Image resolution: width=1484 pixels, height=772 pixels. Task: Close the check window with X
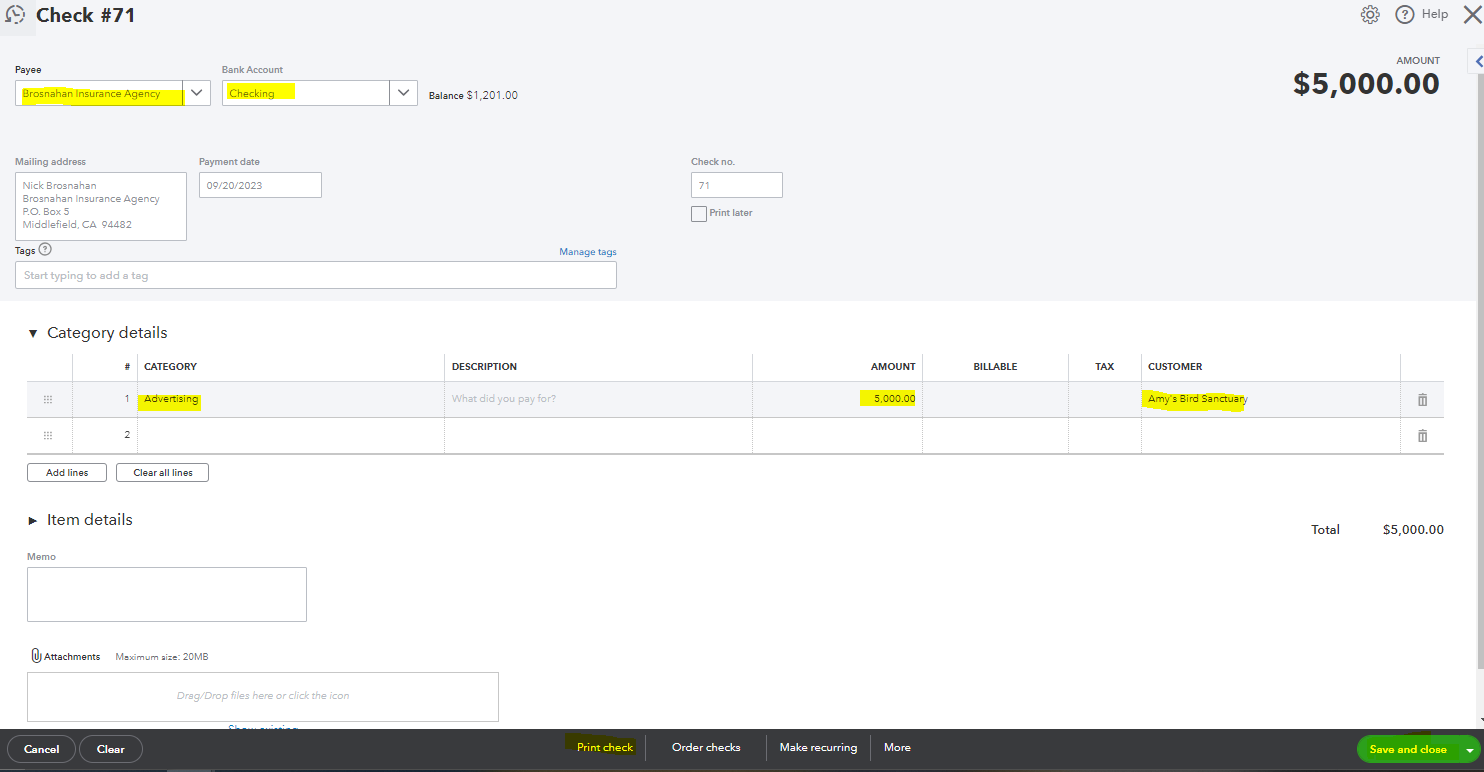pos(1472,14)
